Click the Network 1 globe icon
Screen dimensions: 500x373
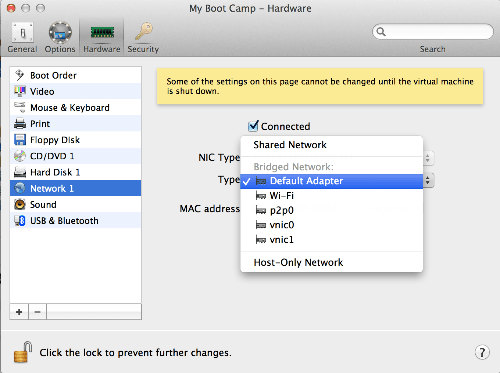tap(20, 188)
